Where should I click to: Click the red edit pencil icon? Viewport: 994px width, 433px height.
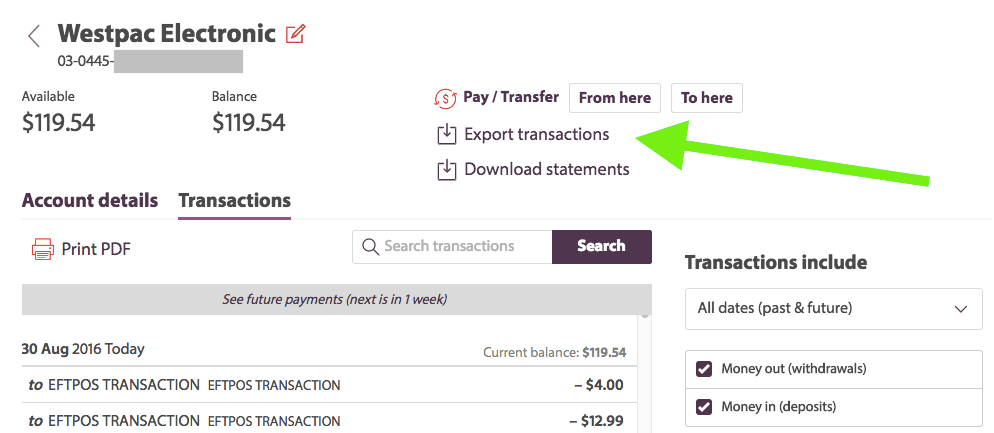295,34
